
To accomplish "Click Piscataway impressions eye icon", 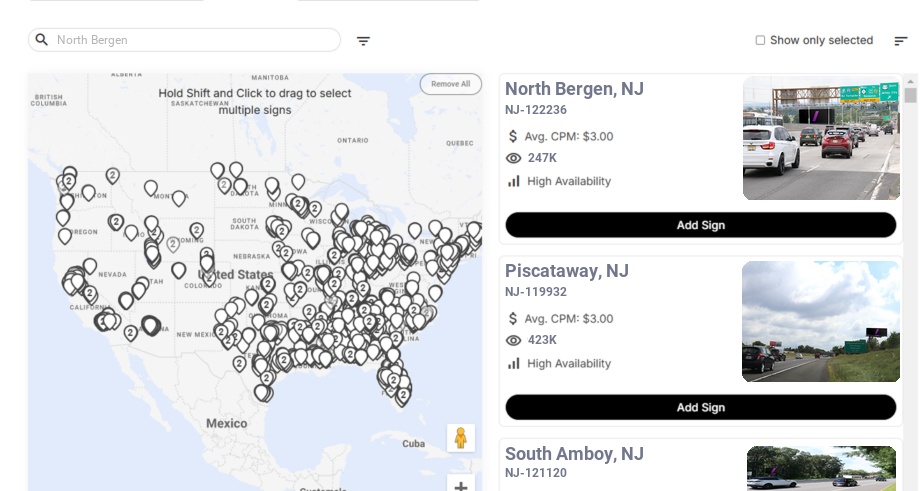I will 514,340.
